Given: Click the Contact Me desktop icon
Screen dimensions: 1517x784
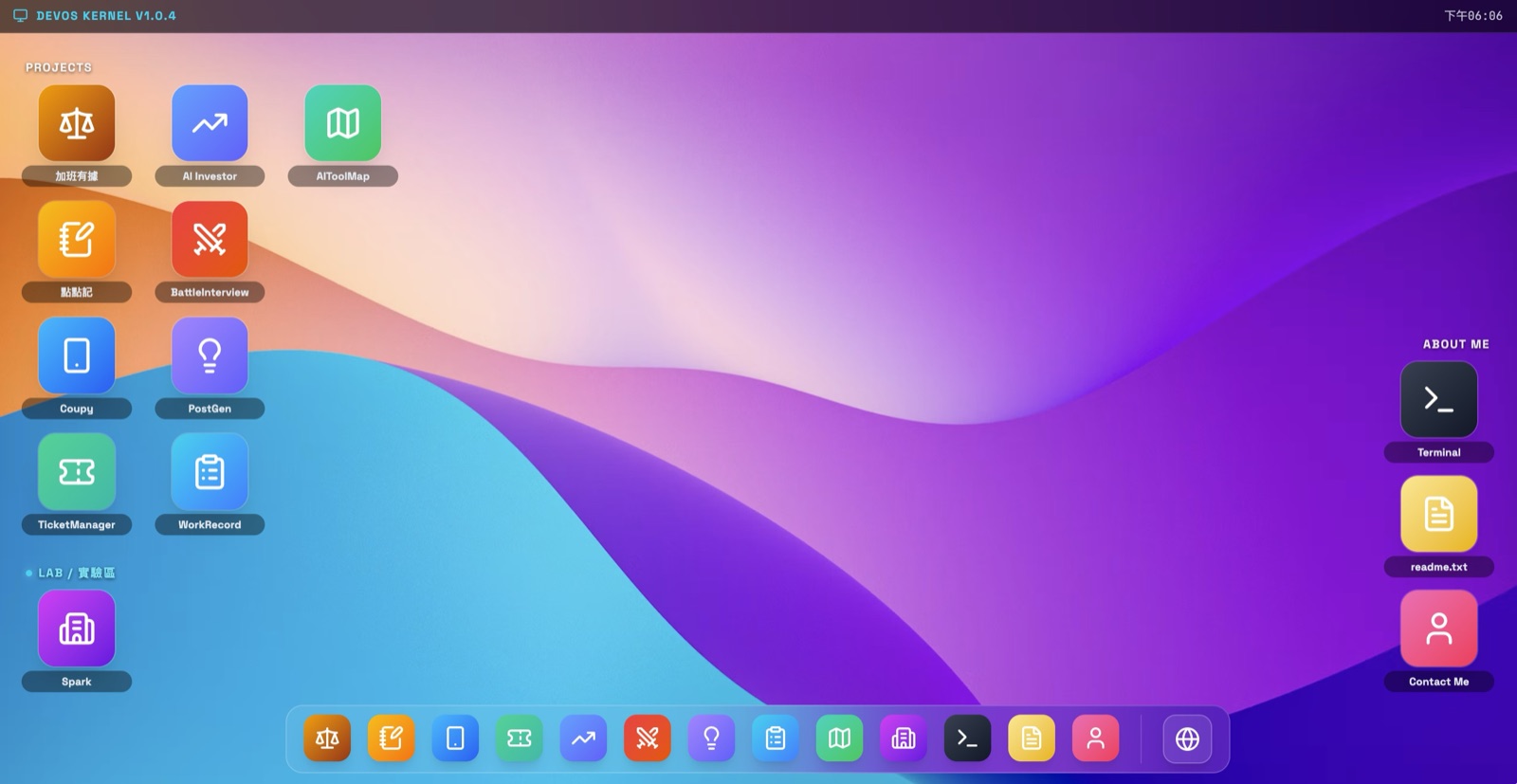Looking at the screenshot, I should [x=1438, y=629].
